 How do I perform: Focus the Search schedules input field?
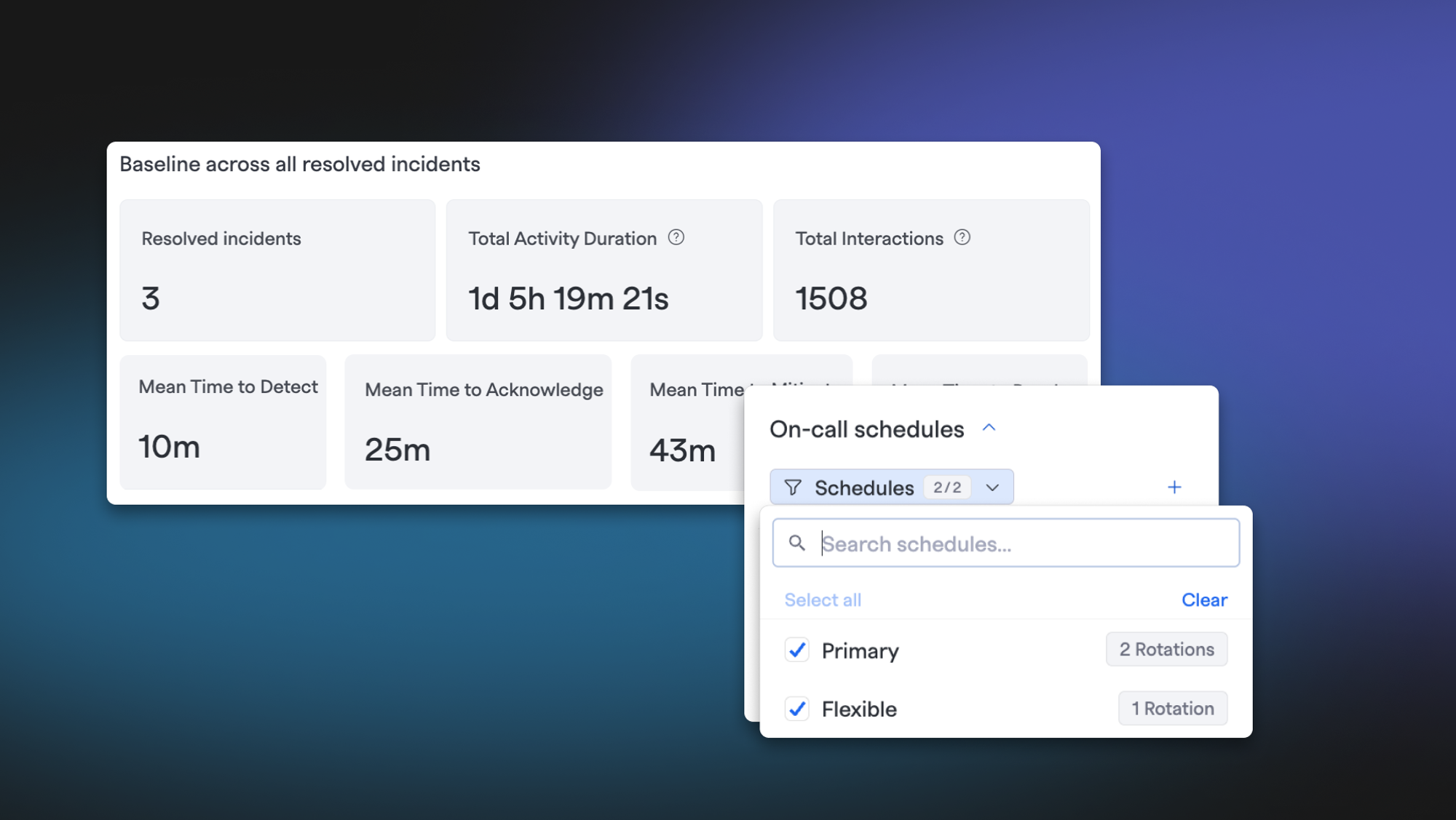click(x=1005, y=543)
